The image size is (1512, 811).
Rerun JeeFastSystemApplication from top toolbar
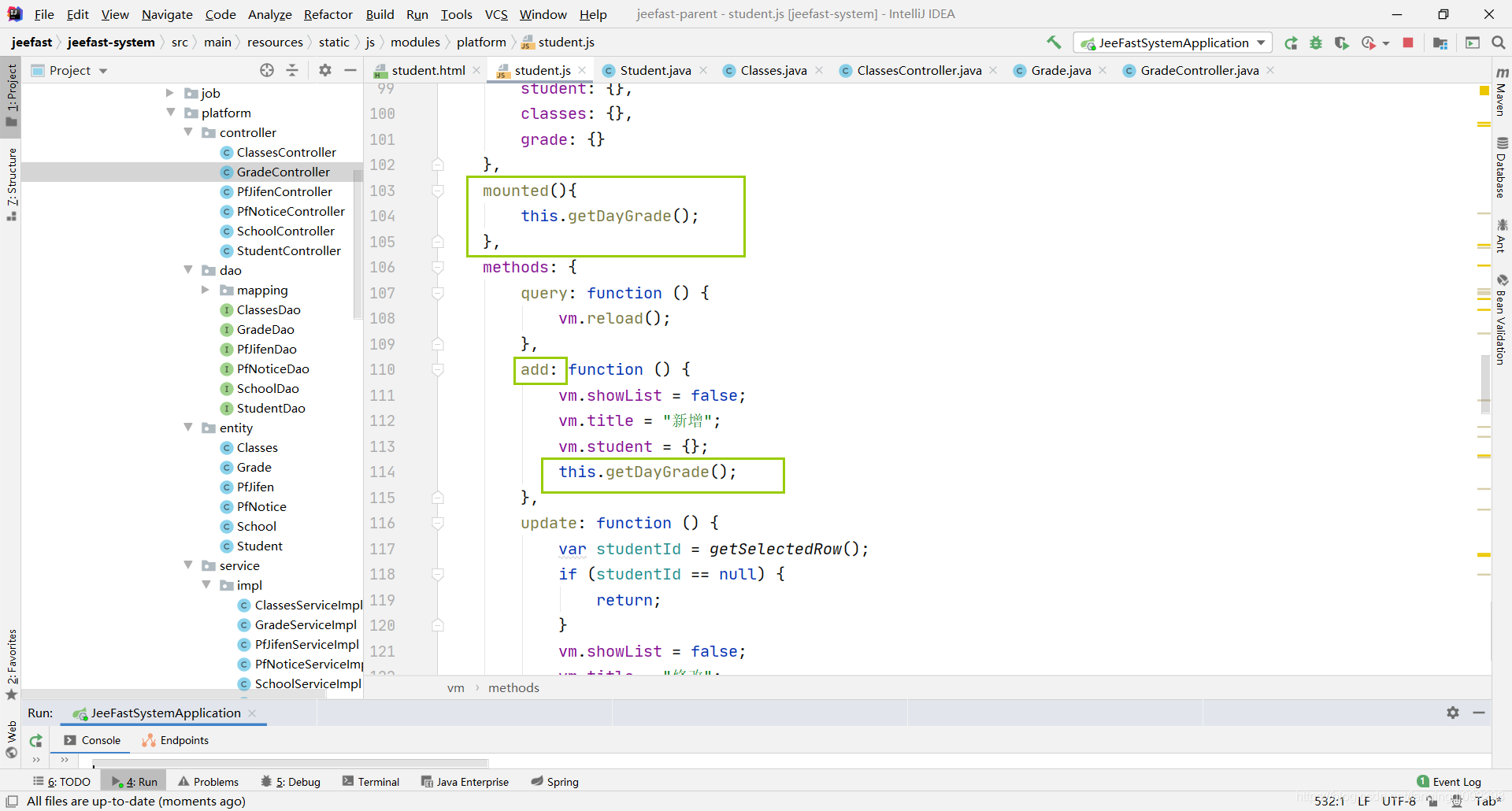[1291, 43]
